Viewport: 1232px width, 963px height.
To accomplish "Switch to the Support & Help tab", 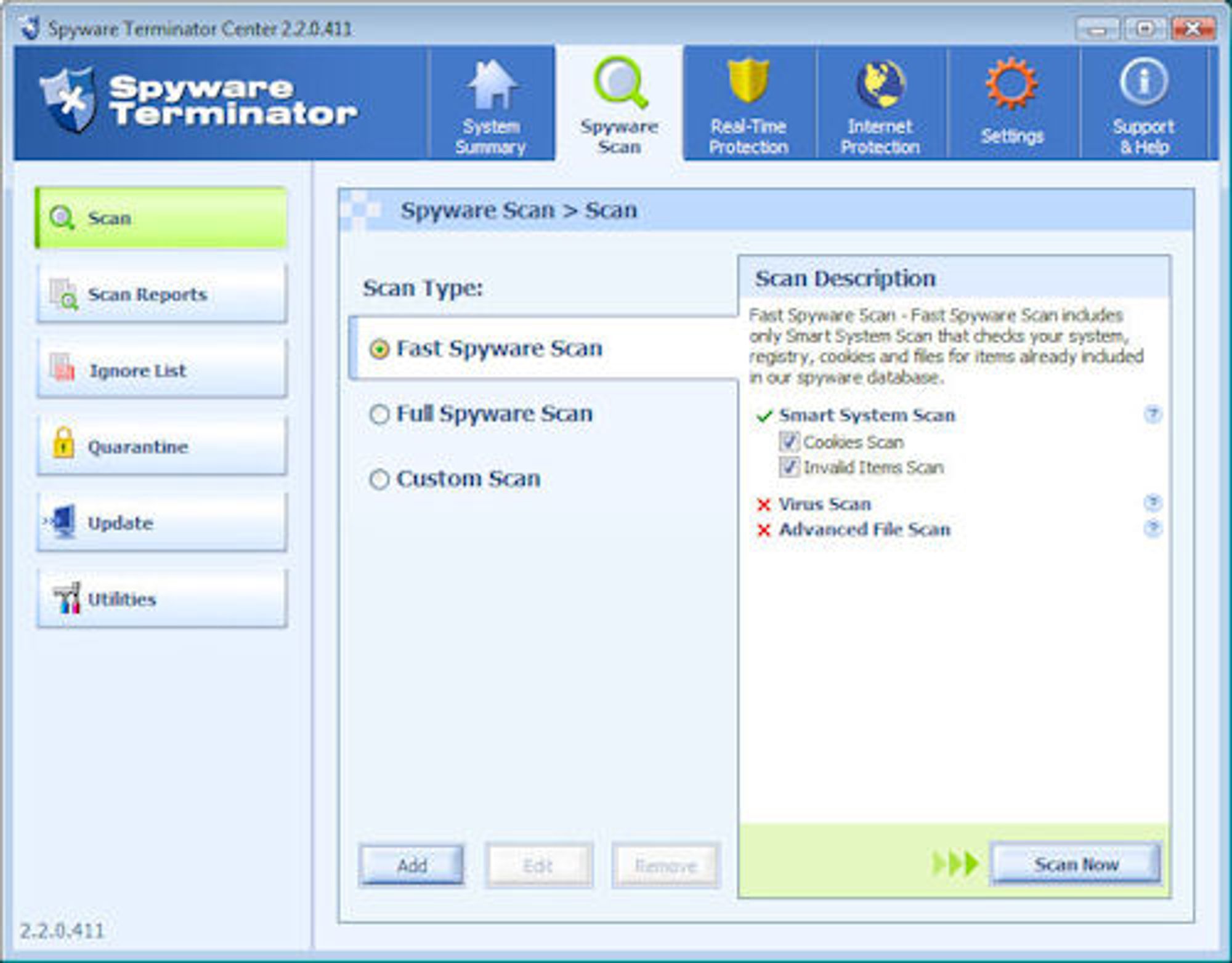I will [x=1144, y=103].
